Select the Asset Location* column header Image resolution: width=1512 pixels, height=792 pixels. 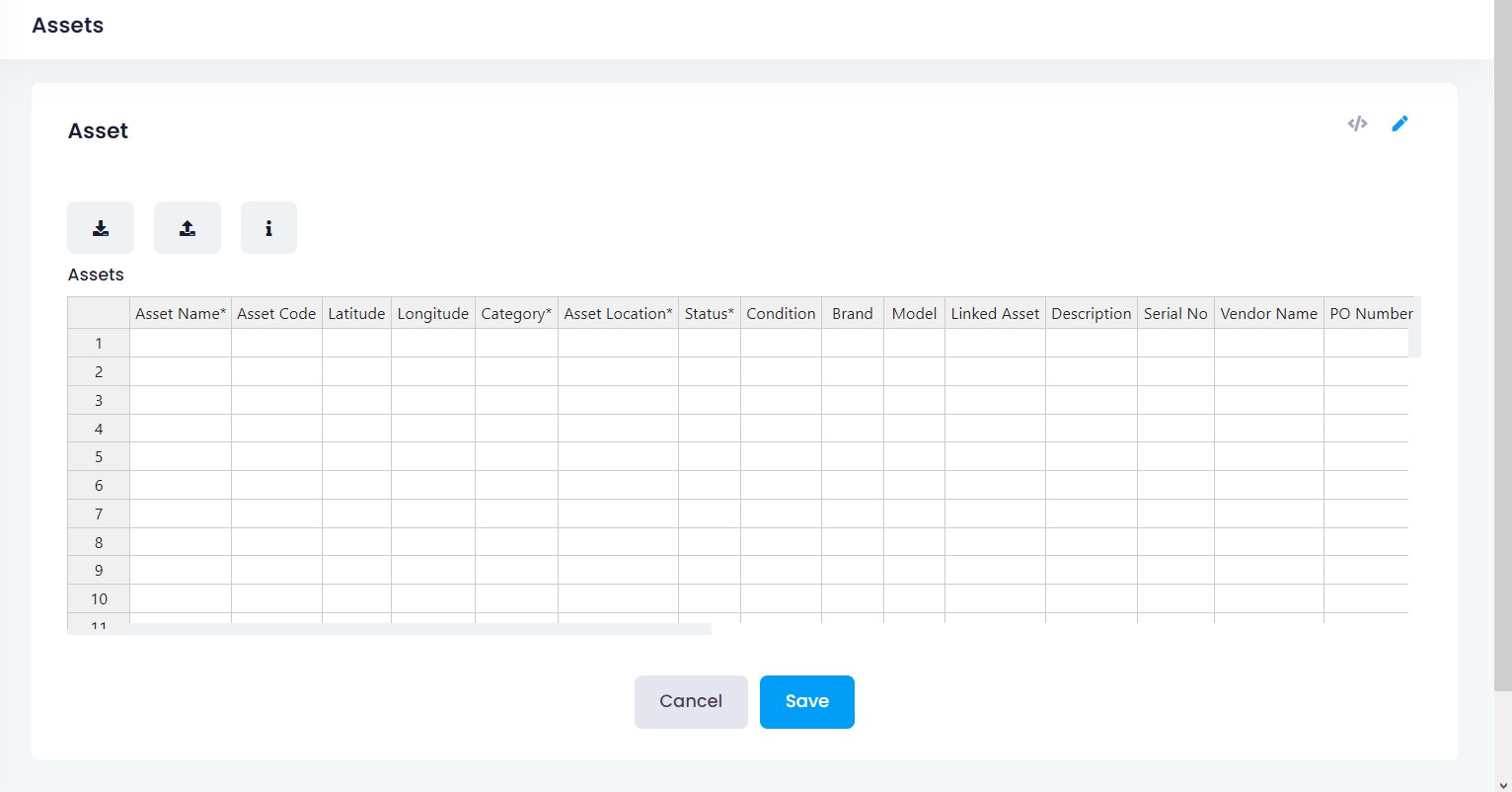618,313
